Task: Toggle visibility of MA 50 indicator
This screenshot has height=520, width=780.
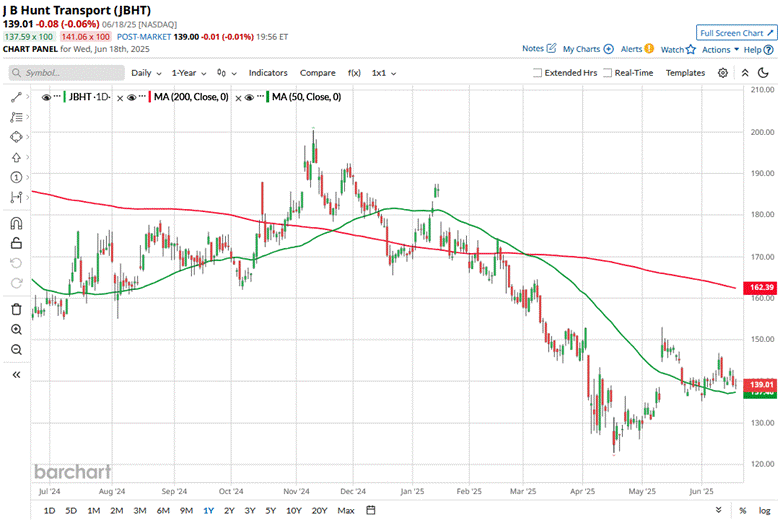Action: [250, 98]
